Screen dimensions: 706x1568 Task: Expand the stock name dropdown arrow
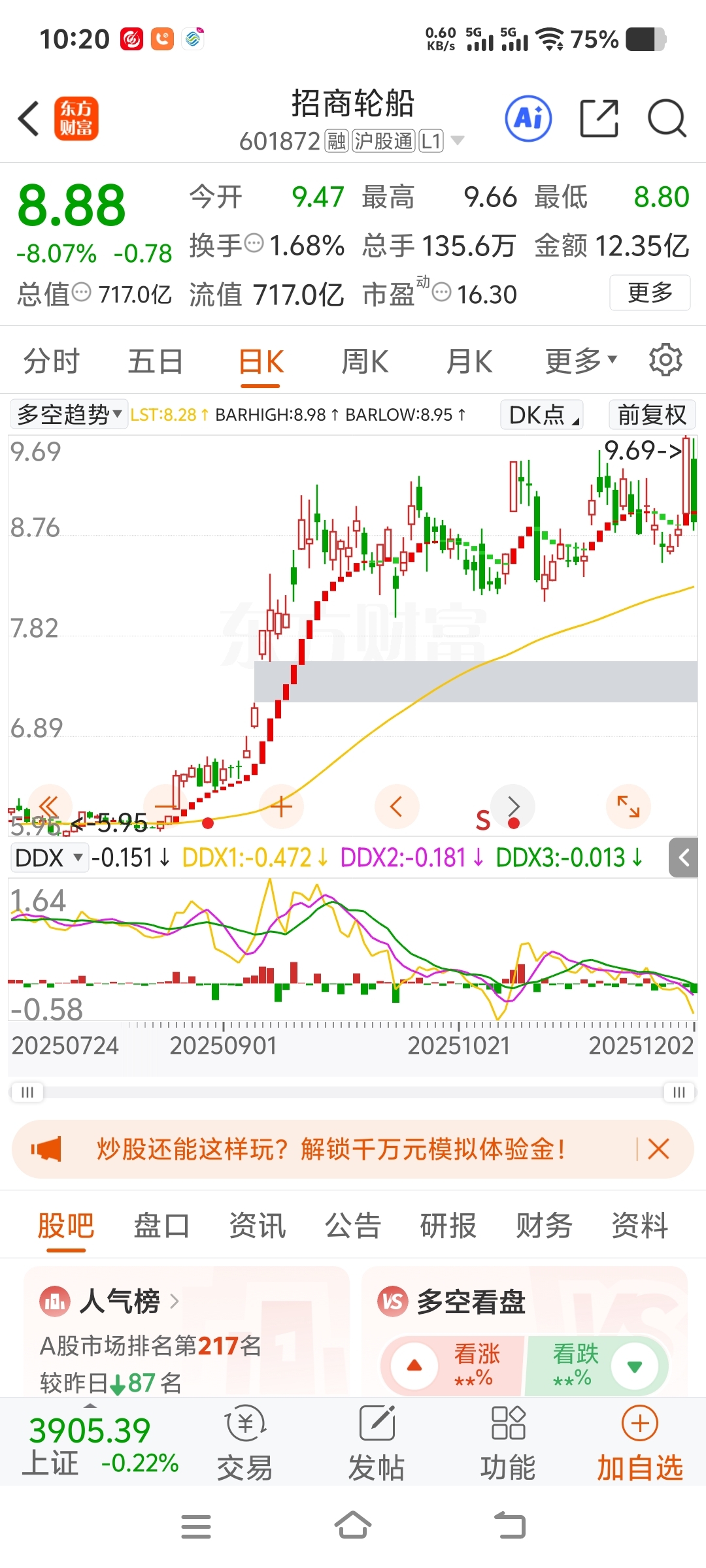tap(458, 140)
